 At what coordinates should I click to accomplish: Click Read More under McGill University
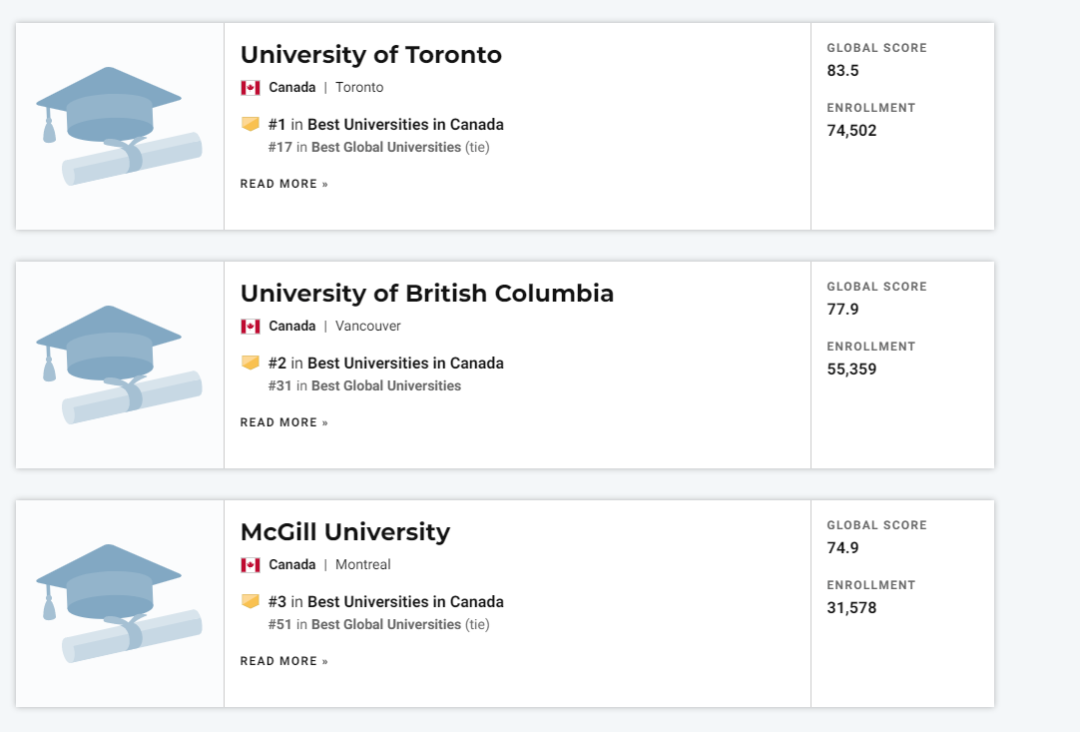(284, 661)
